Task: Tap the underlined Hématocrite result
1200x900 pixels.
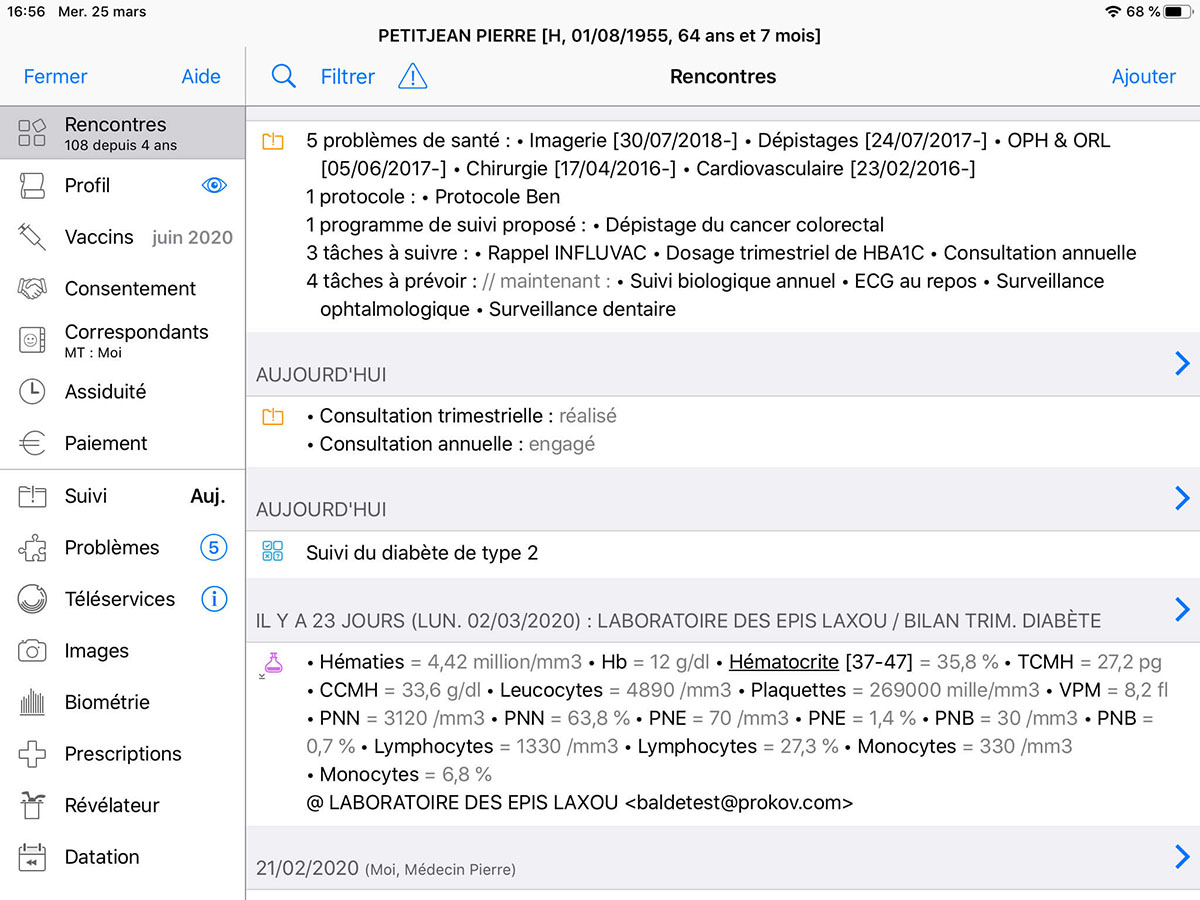Action: coord(783,662)
